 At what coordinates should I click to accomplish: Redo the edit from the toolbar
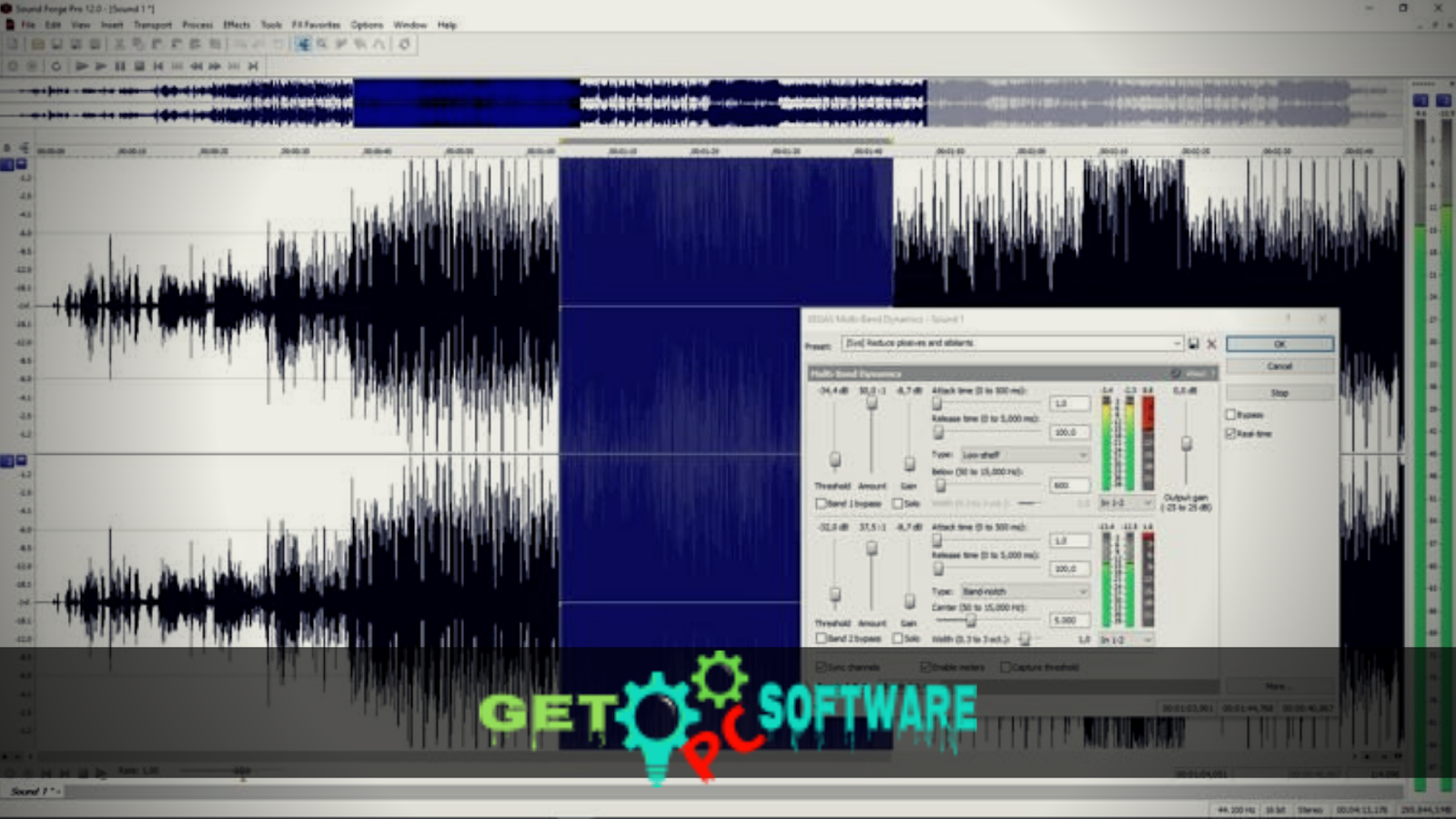coord(259,44)
